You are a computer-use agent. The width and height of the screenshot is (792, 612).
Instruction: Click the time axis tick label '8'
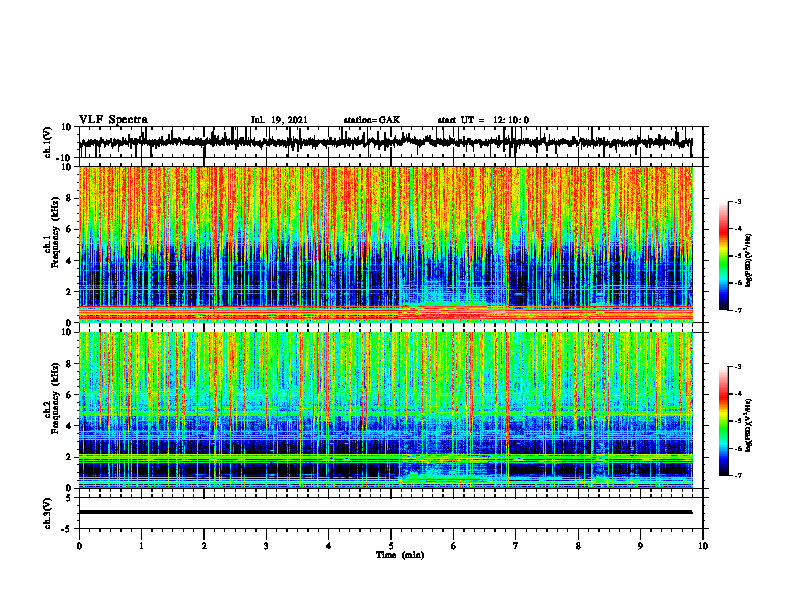pos(578,546)
